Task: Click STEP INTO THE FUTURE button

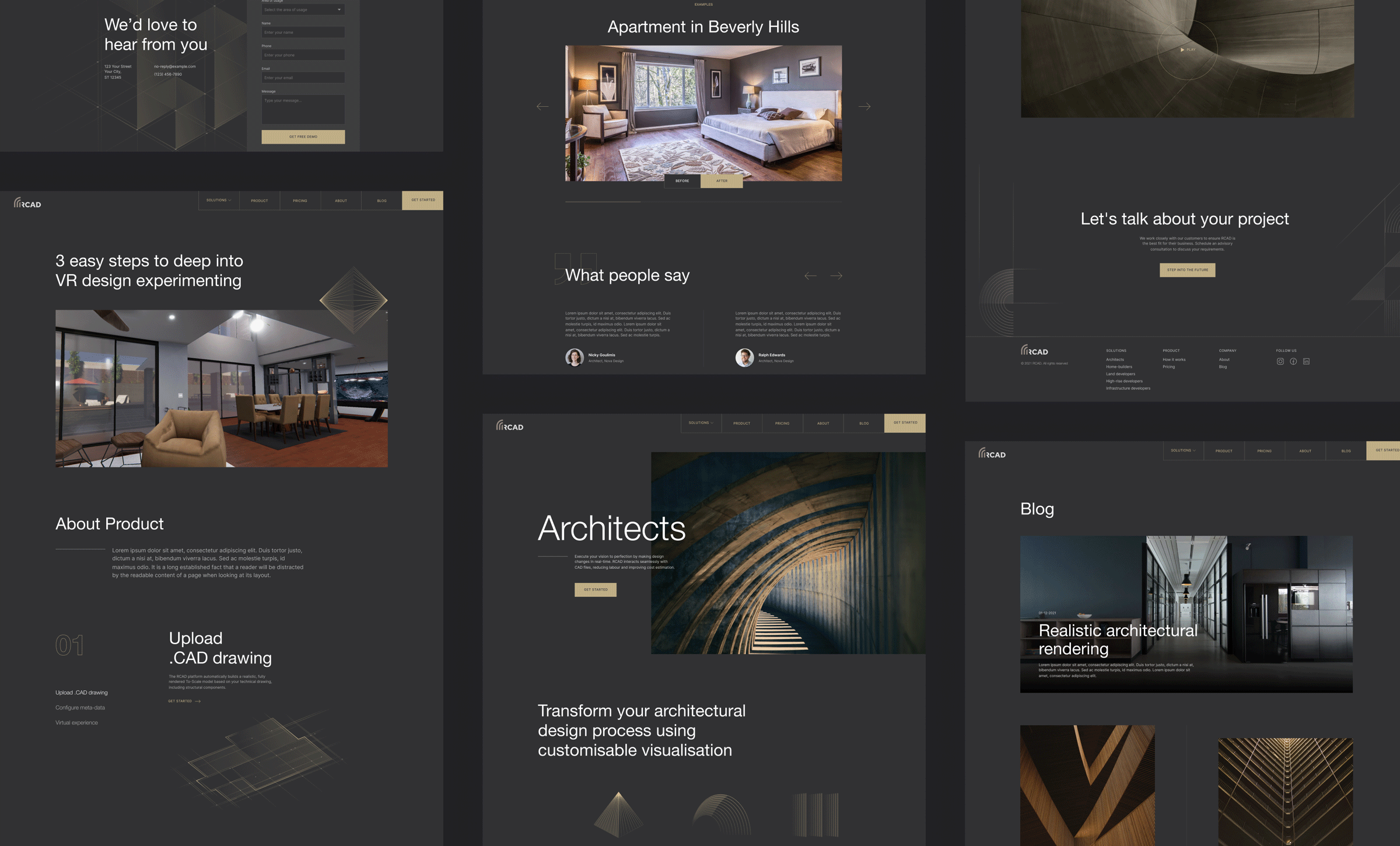Action: coord(1187,270)
